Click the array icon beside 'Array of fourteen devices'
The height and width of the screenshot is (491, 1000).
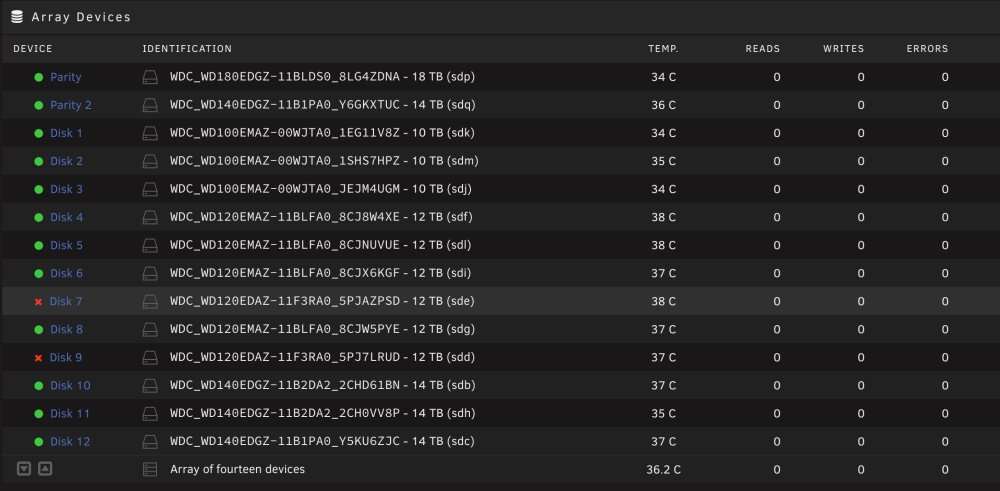tap(150, 470)
